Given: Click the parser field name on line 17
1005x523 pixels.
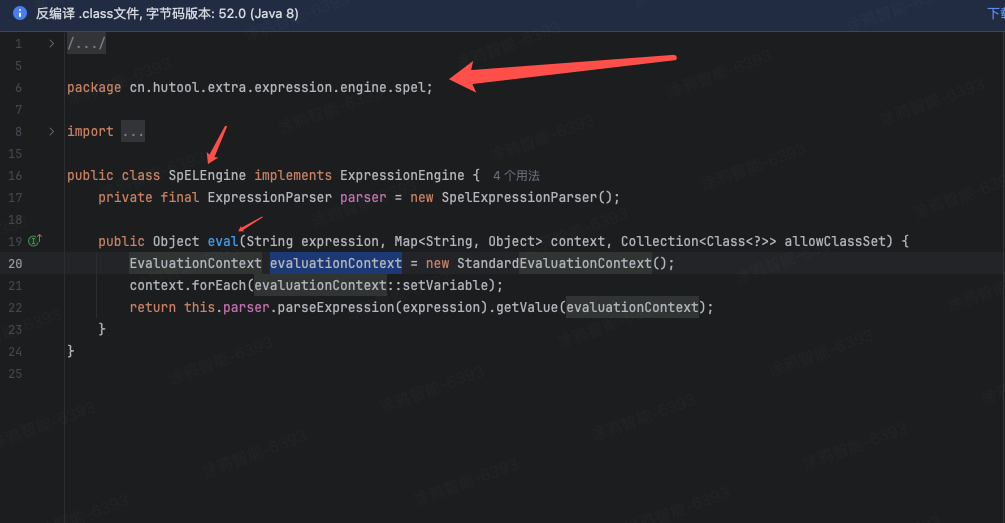Looking at the screenshot, I should tap(363, 197).
